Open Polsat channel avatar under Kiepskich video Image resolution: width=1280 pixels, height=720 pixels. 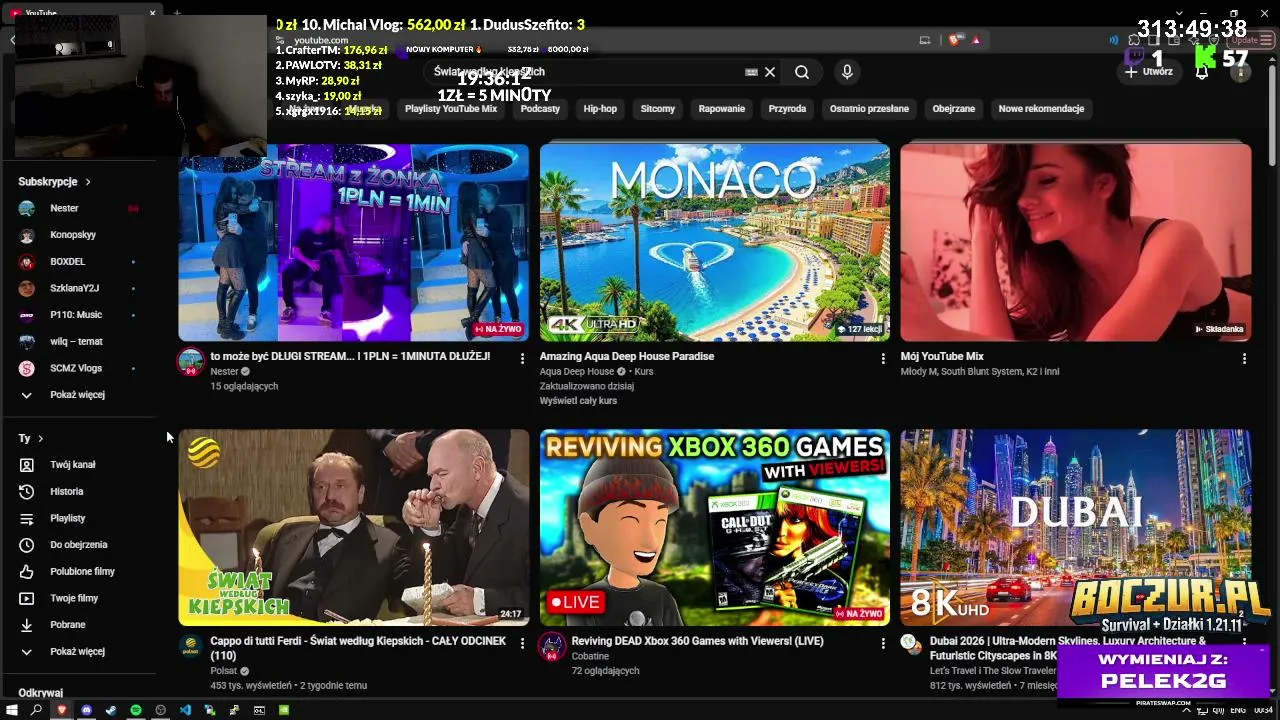(190, 646)
